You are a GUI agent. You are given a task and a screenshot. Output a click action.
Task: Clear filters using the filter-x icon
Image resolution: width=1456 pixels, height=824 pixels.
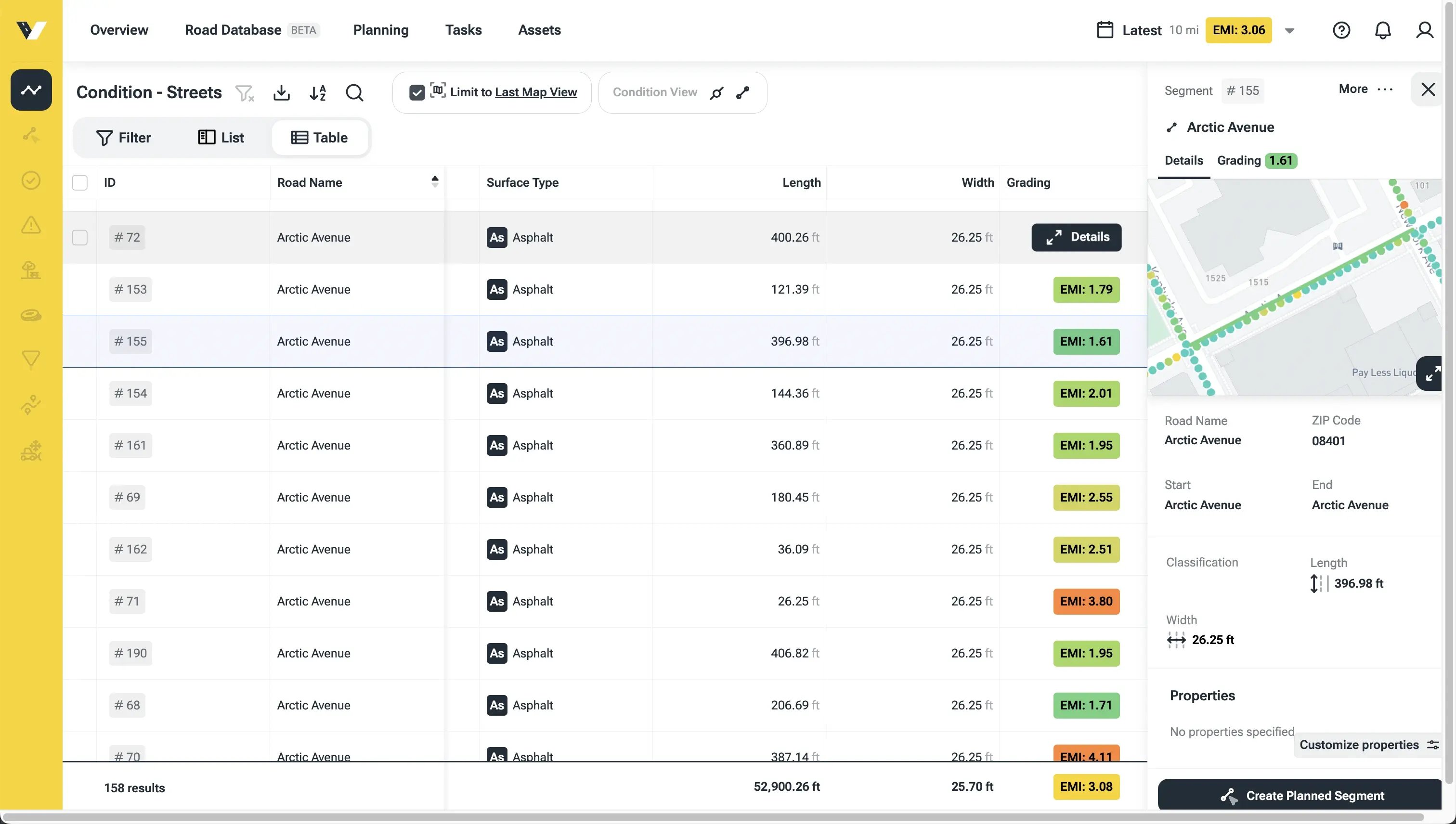(x=245, y=93)
